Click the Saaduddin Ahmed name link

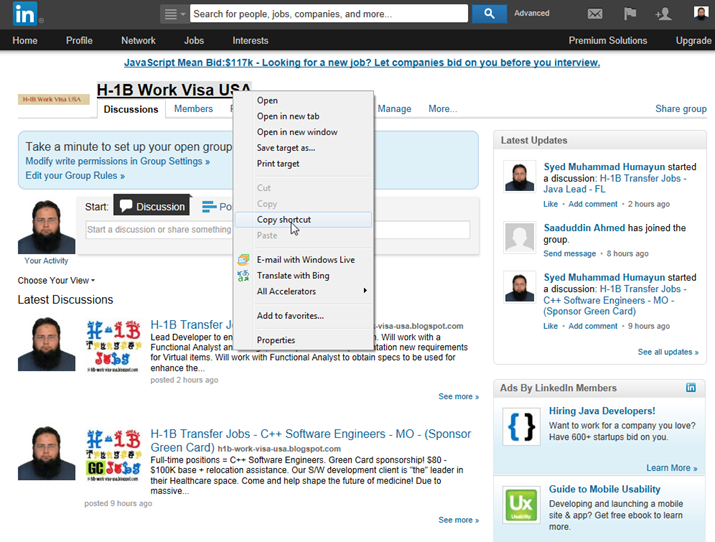click(584, 228)
